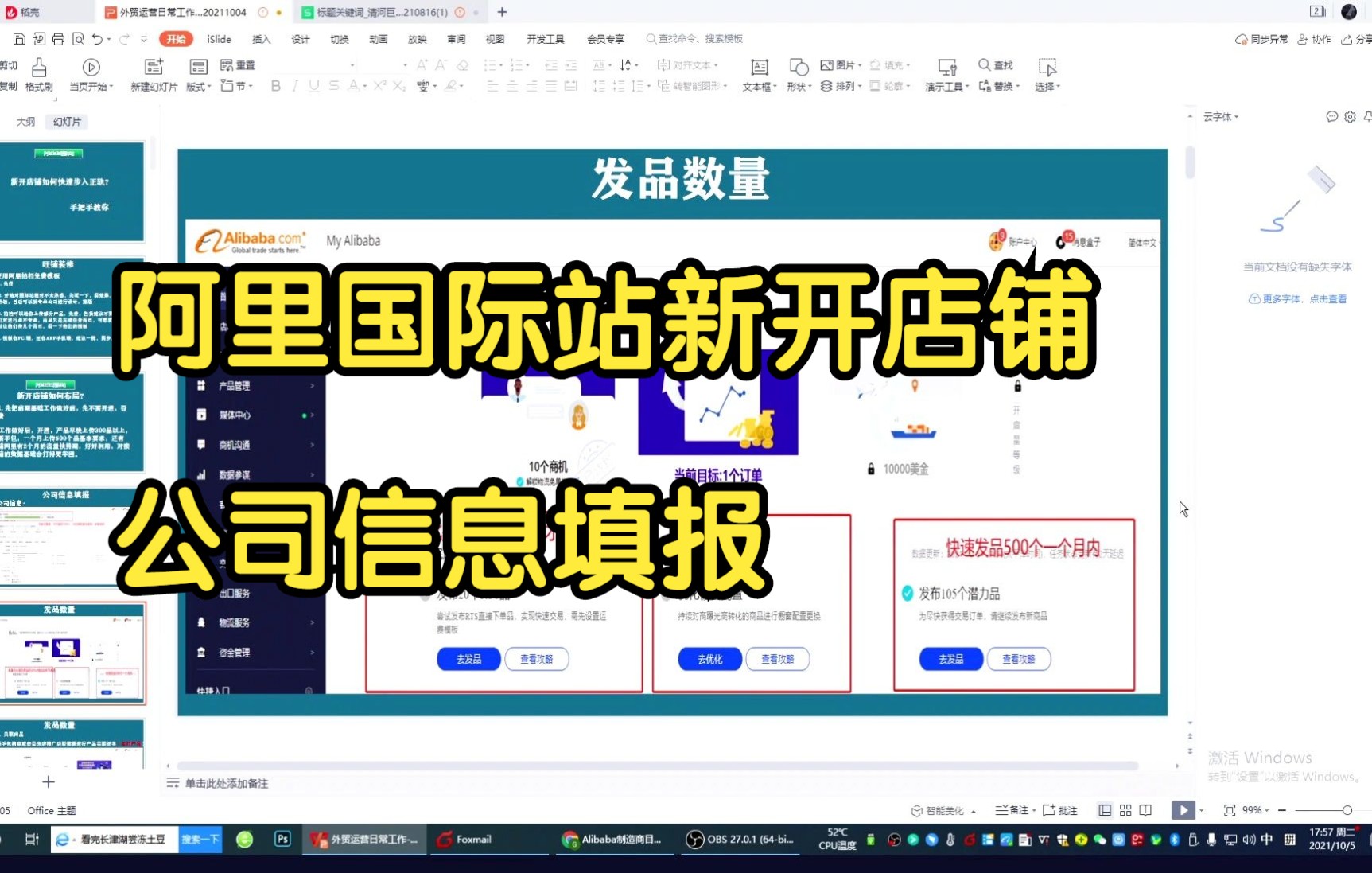This screenshot has height=873, width=1372.
Task: Click the fit-to-window zoom icon
Action: 1230,810
